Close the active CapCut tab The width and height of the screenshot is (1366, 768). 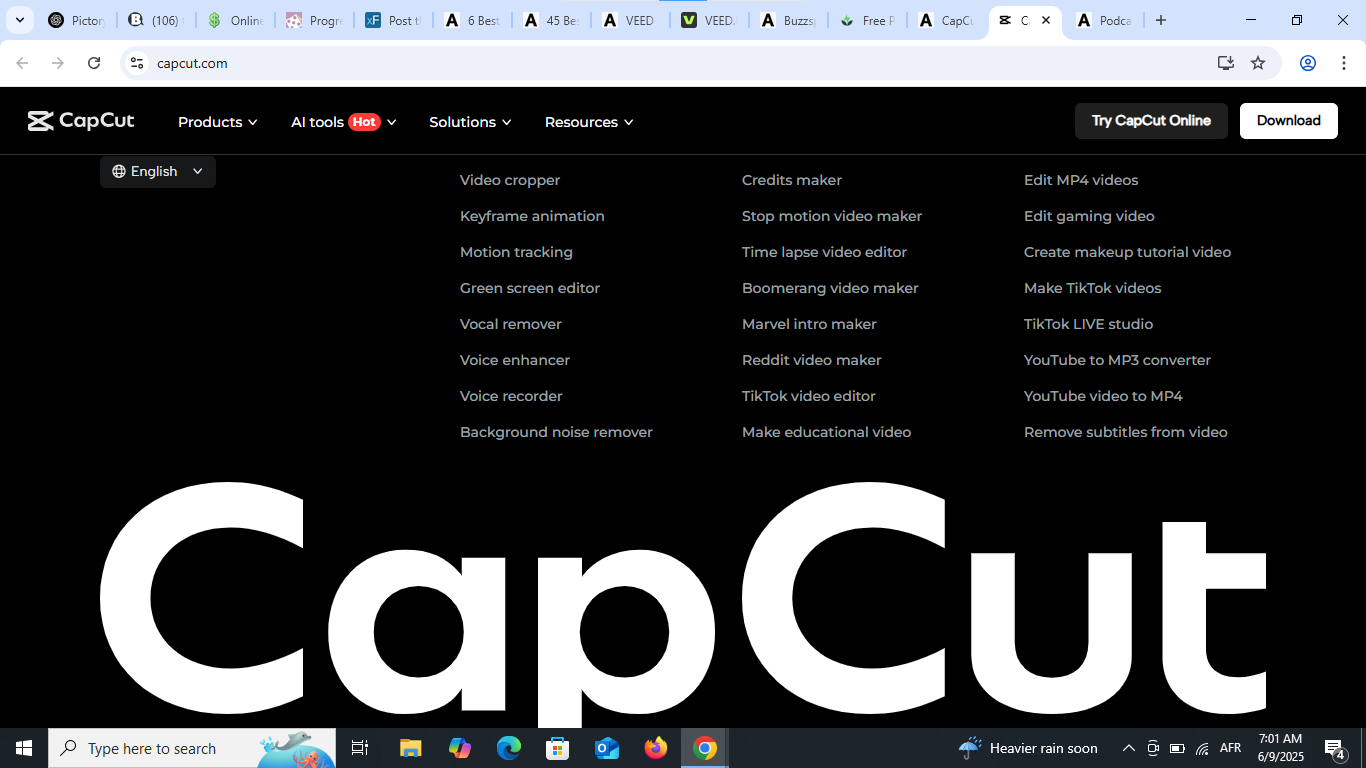pos(1046,20)
